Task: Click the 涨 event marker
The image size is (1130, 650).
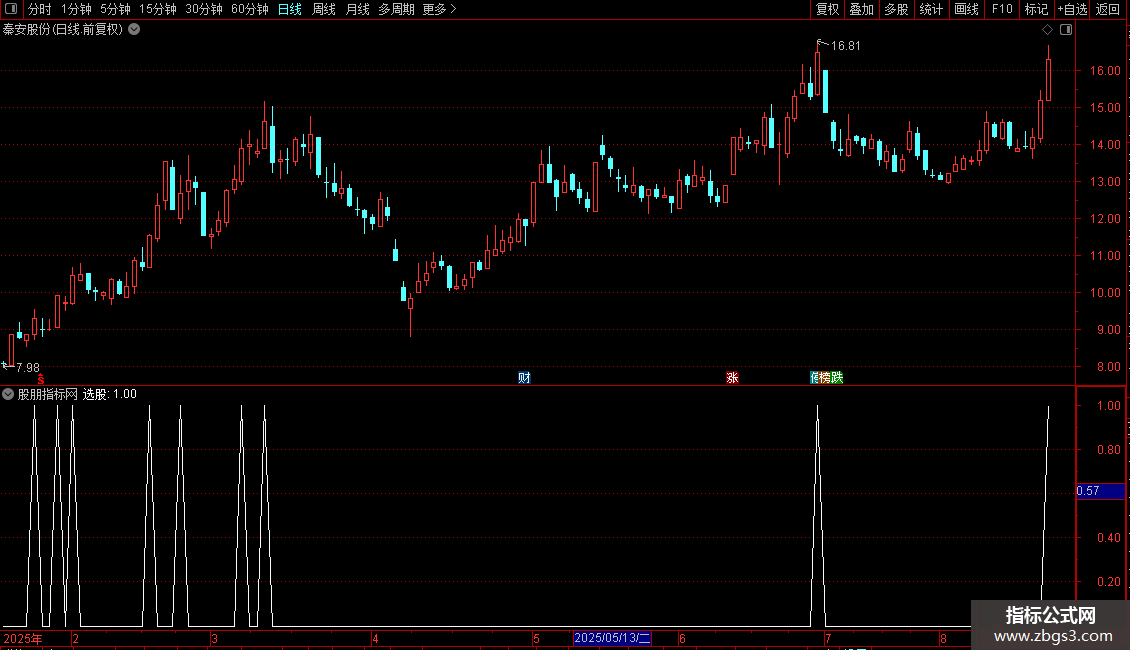Action: (732, 378)
